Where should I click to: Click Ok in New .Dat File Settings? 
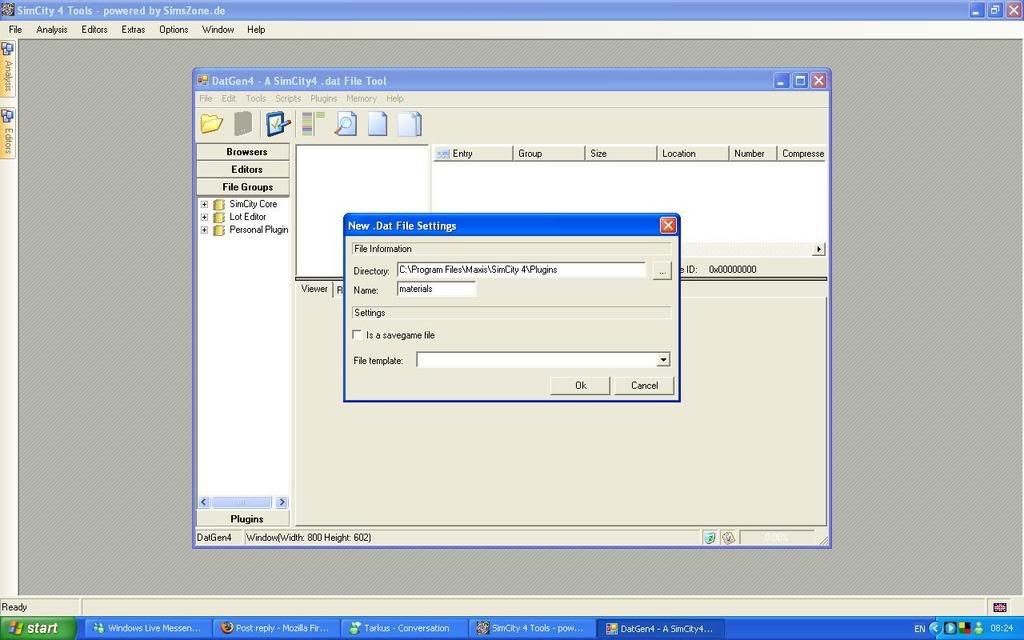click(x=581, y=385)
